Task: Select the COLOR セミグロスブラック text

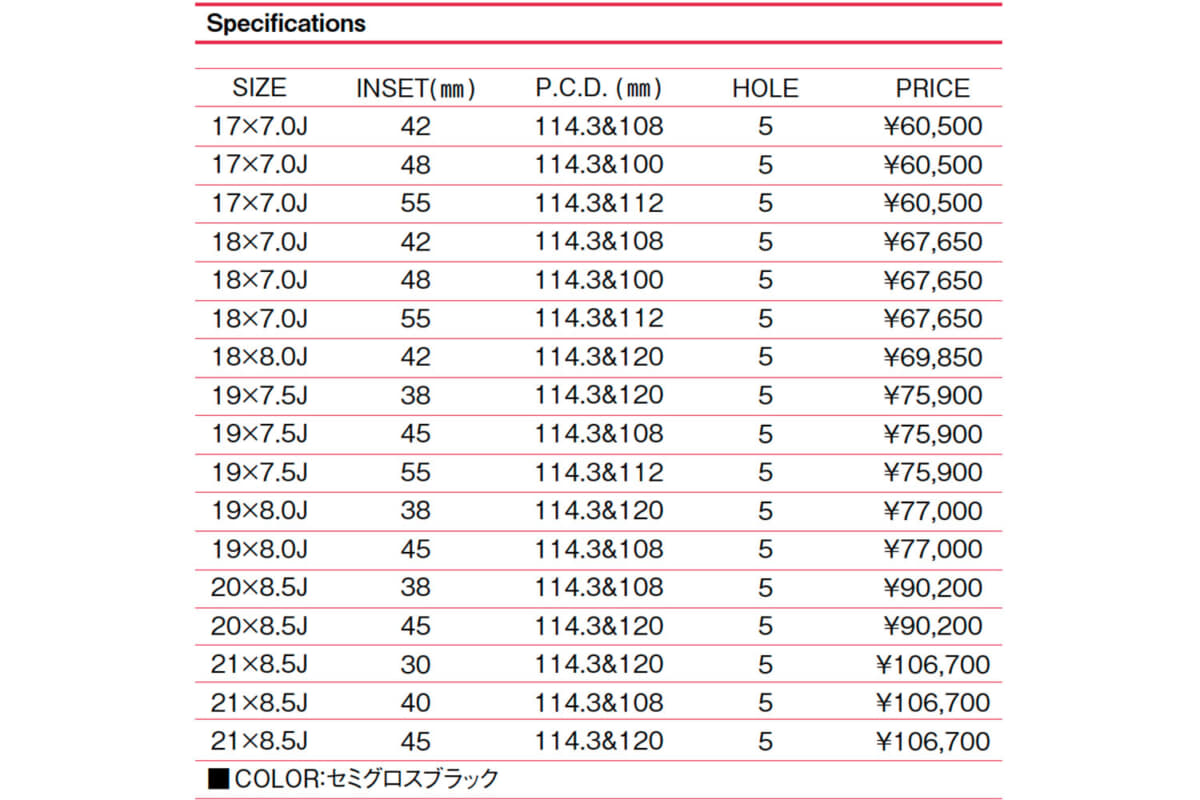Action: (366, 779)
